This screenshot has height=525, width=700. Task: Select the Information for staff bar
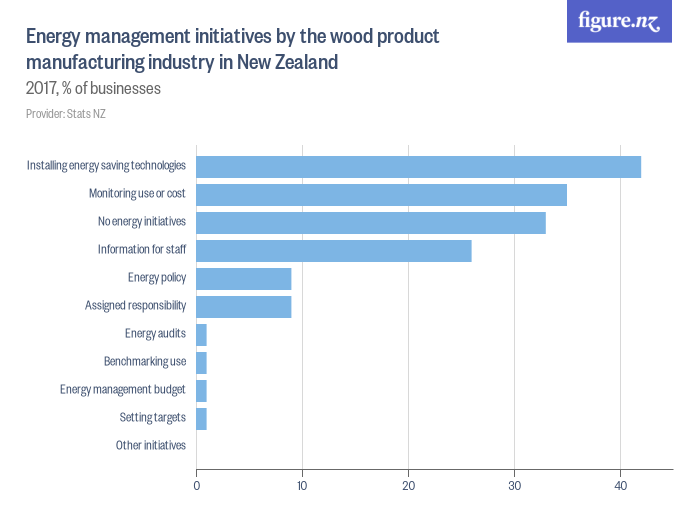pyautogui.click(x=333, y=250)
